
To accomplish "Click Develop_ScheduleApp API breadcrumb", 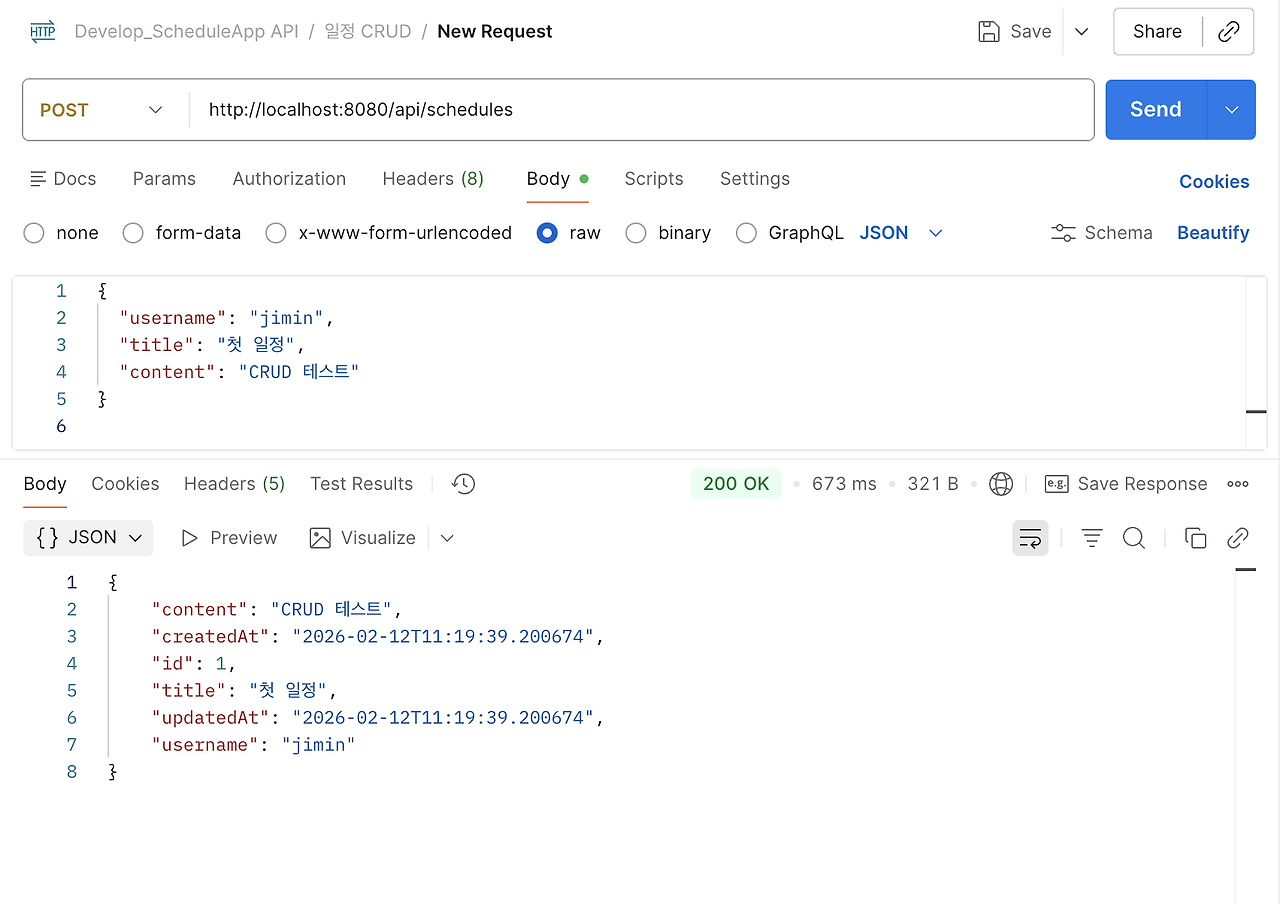I will pyautogui.click(x=186, y=31).
